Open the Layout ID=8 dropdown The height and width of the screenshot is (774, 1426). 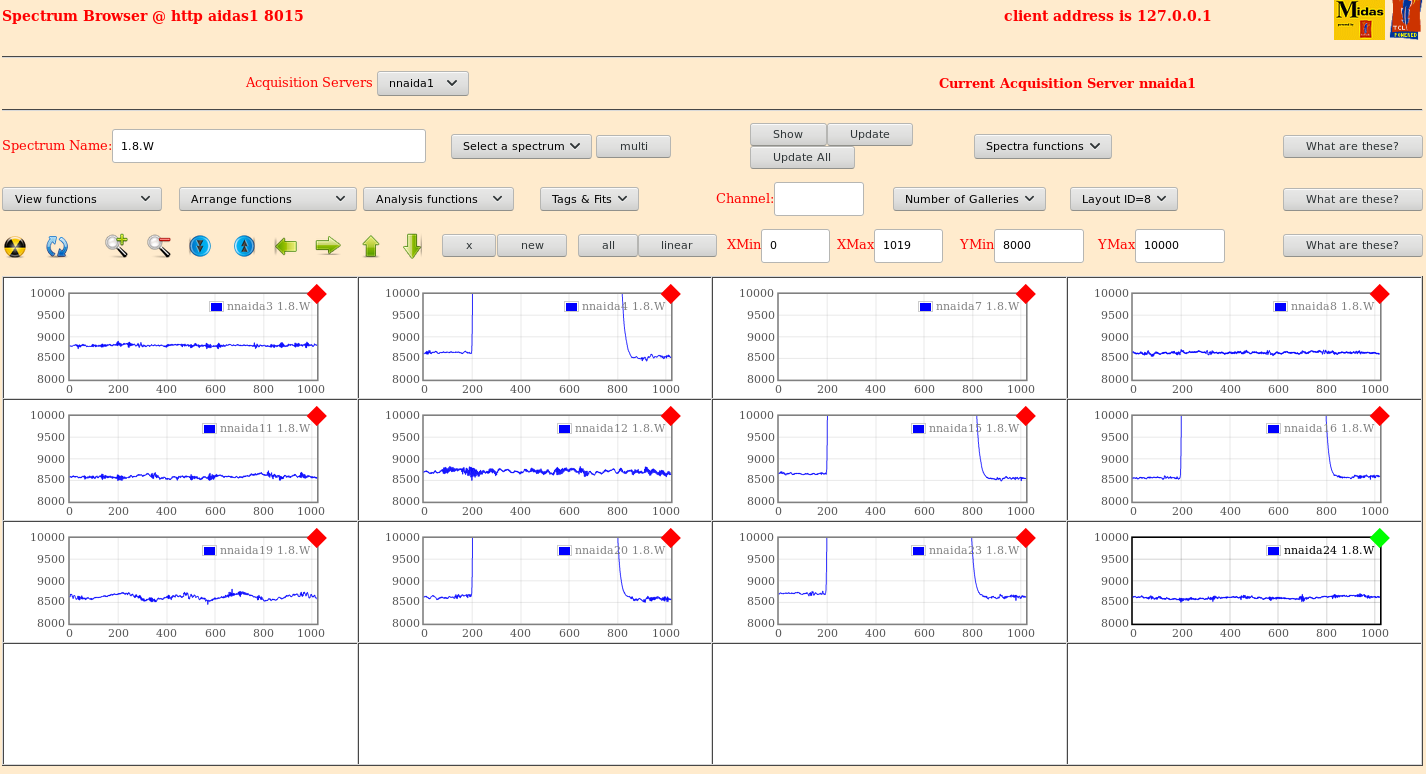[1123, 199]
